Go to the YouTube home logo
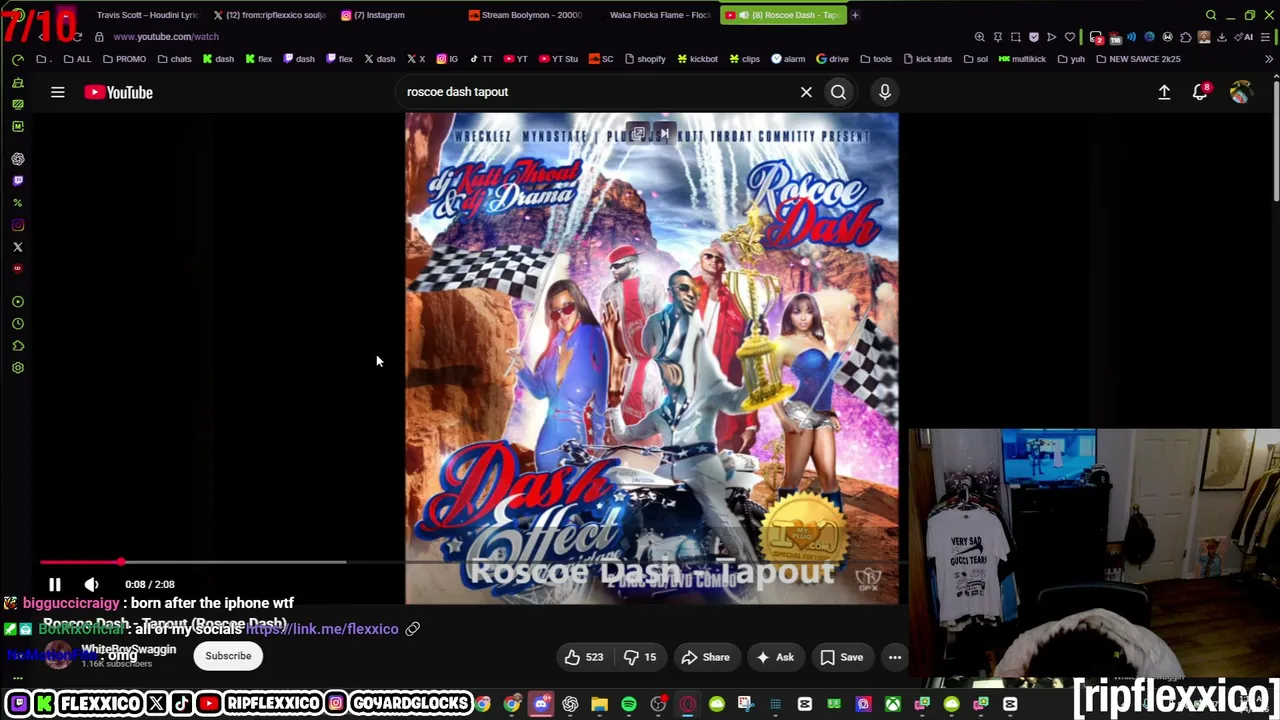The image size is (1280, 720). [x=118, y=92]
